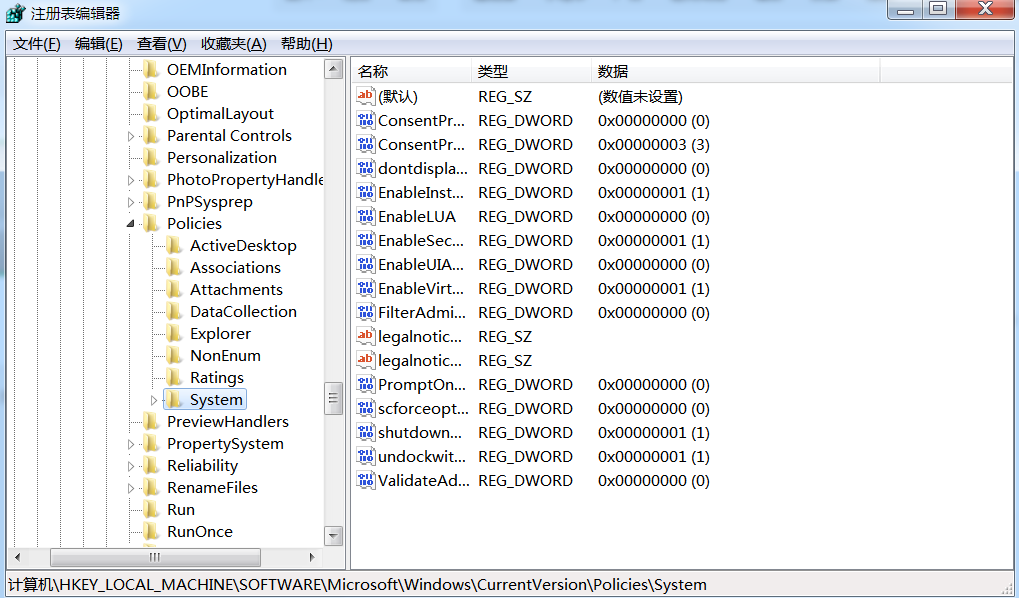
Task: Sort values by the 名称 column header
Action: (410, 71)
